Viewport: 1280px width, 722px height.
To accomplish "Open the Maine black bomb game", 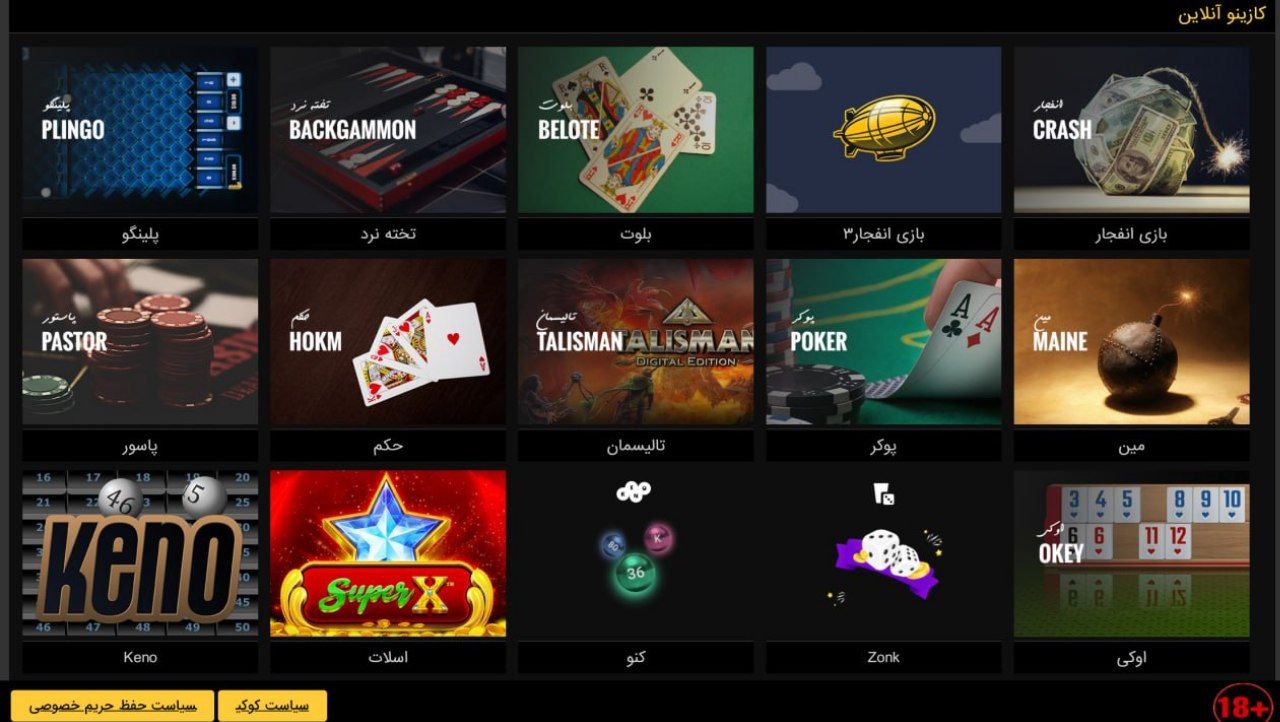I will 1132,342.
